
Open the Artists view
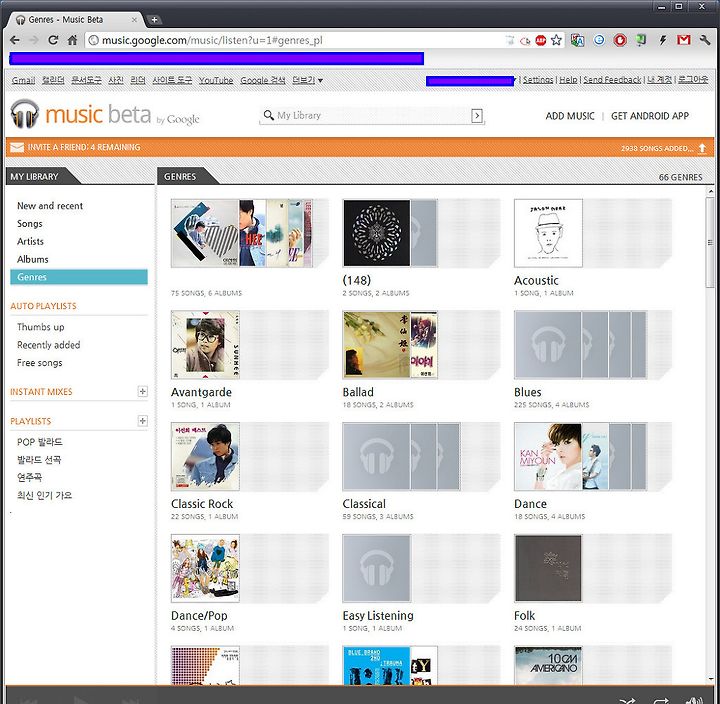[30, 242]
